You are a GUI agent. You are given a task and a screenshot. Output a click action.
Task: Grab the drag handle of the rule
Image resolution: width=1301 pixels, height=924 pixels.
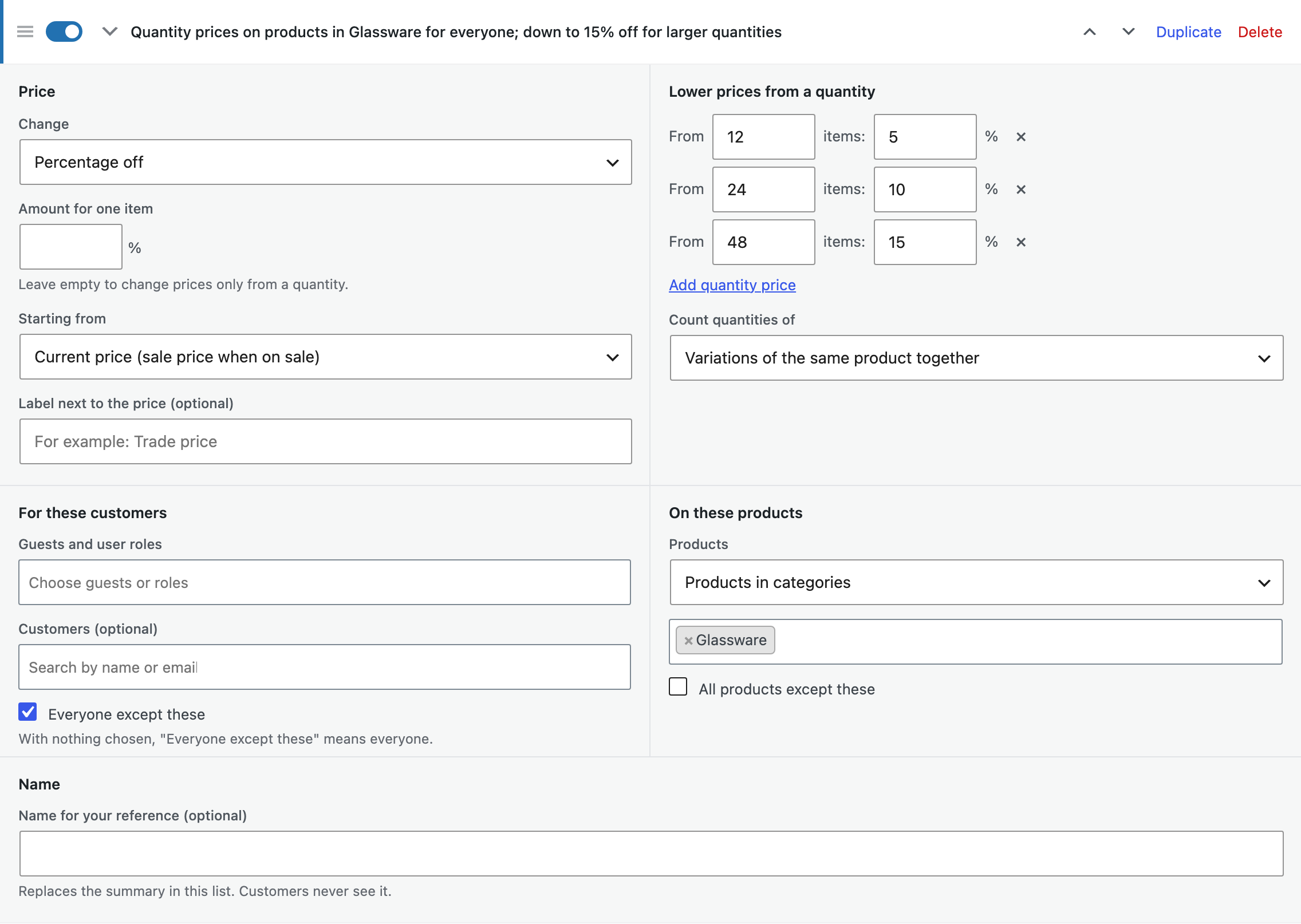click(x=25, y=32)
